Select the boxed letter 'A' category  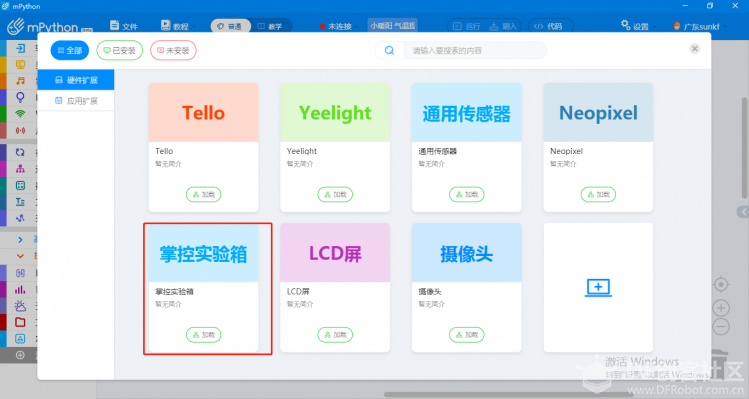click(x=20, y=339)
